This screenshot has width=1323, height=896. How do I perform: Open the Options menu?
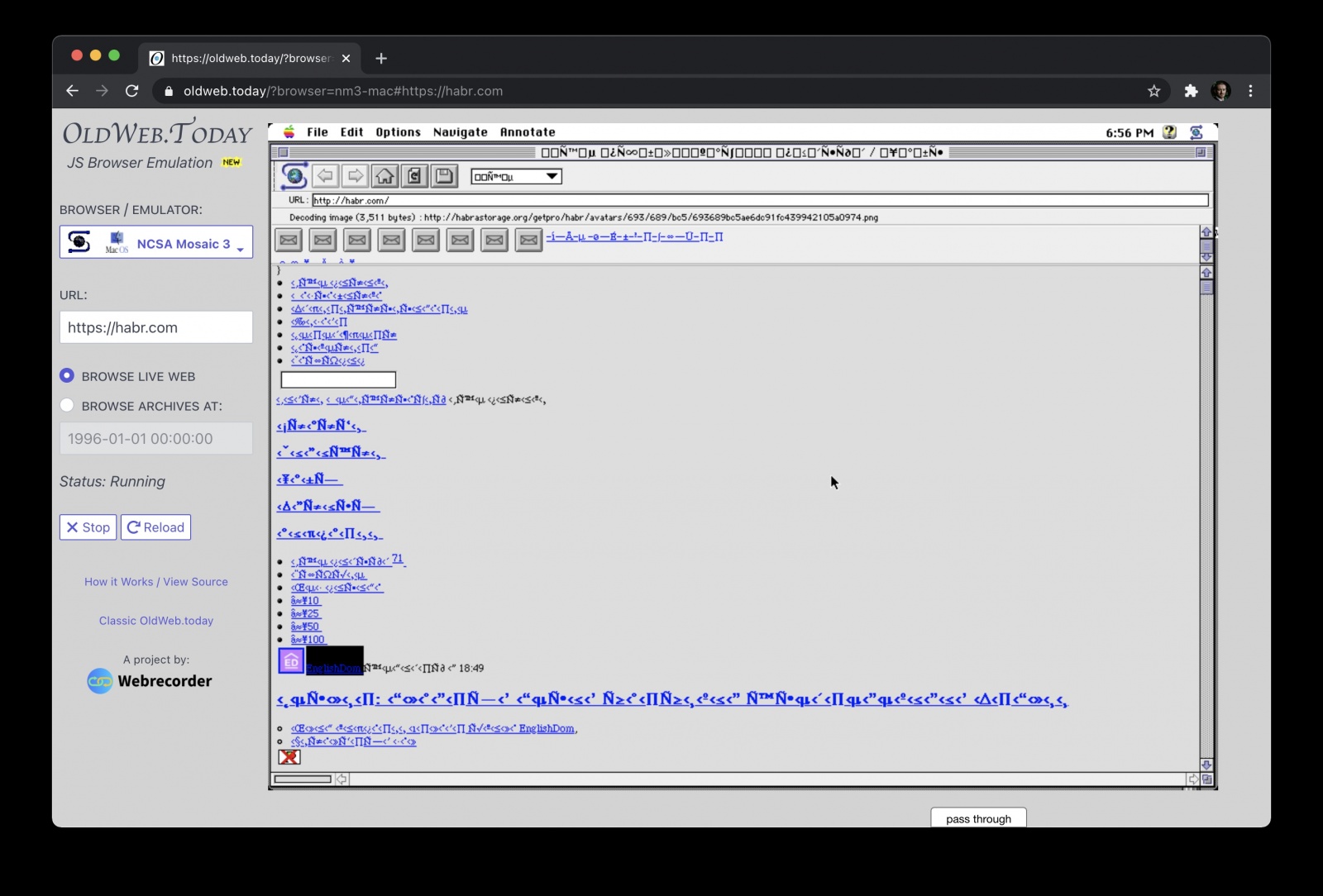[398, 132]
